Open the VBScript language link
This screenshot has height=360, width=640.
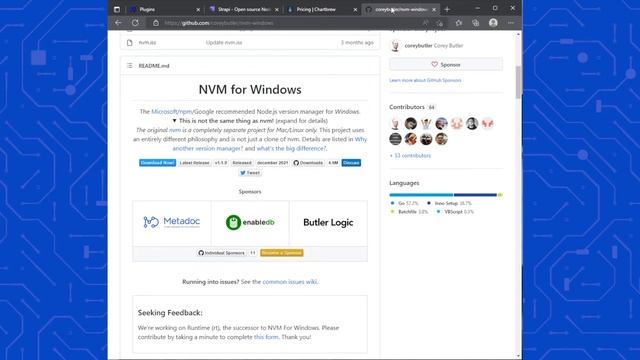pos(455,212)
